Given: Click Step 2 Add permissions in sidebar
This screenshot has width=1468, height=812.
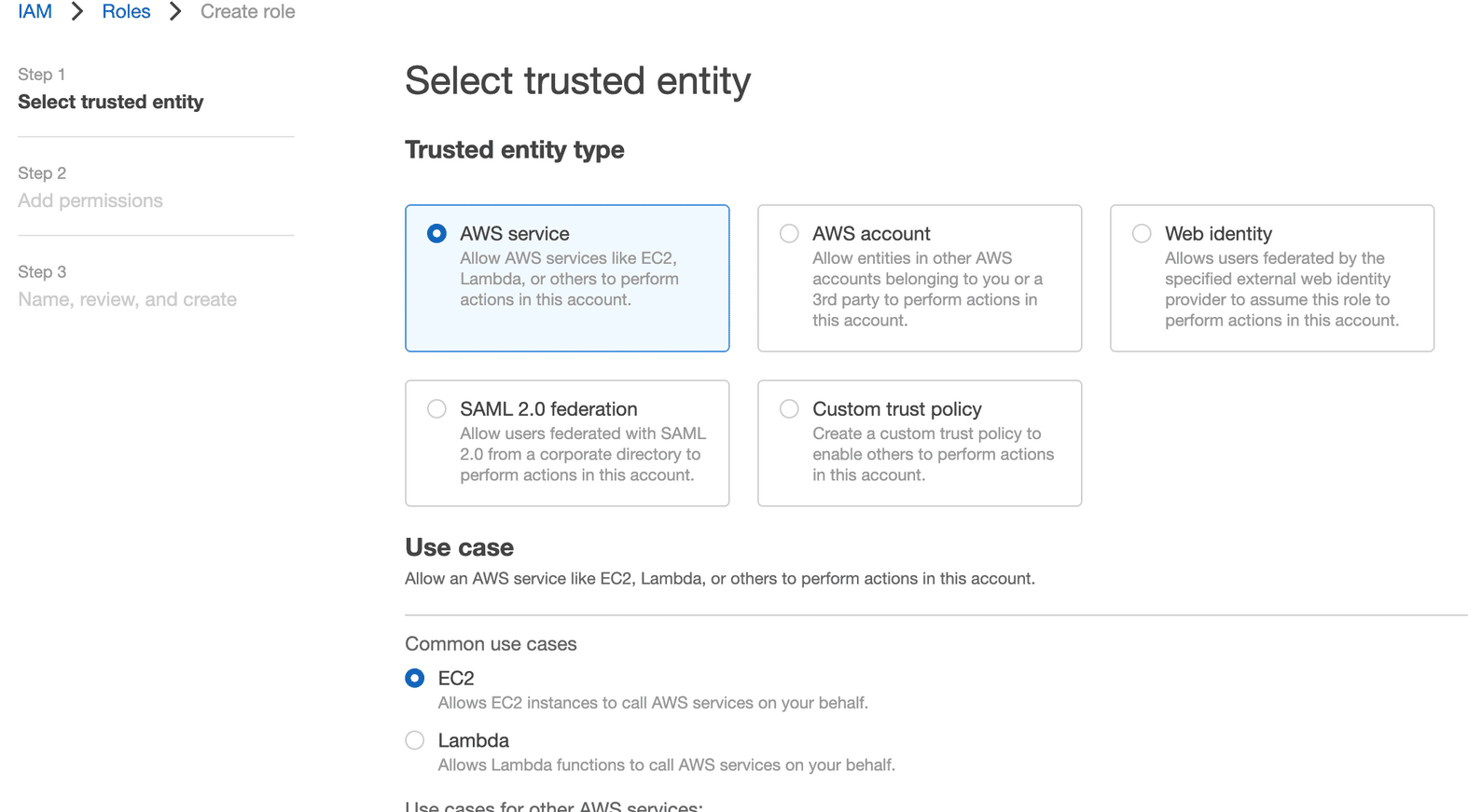Looking at the screenshot, I should click(90, 200).
